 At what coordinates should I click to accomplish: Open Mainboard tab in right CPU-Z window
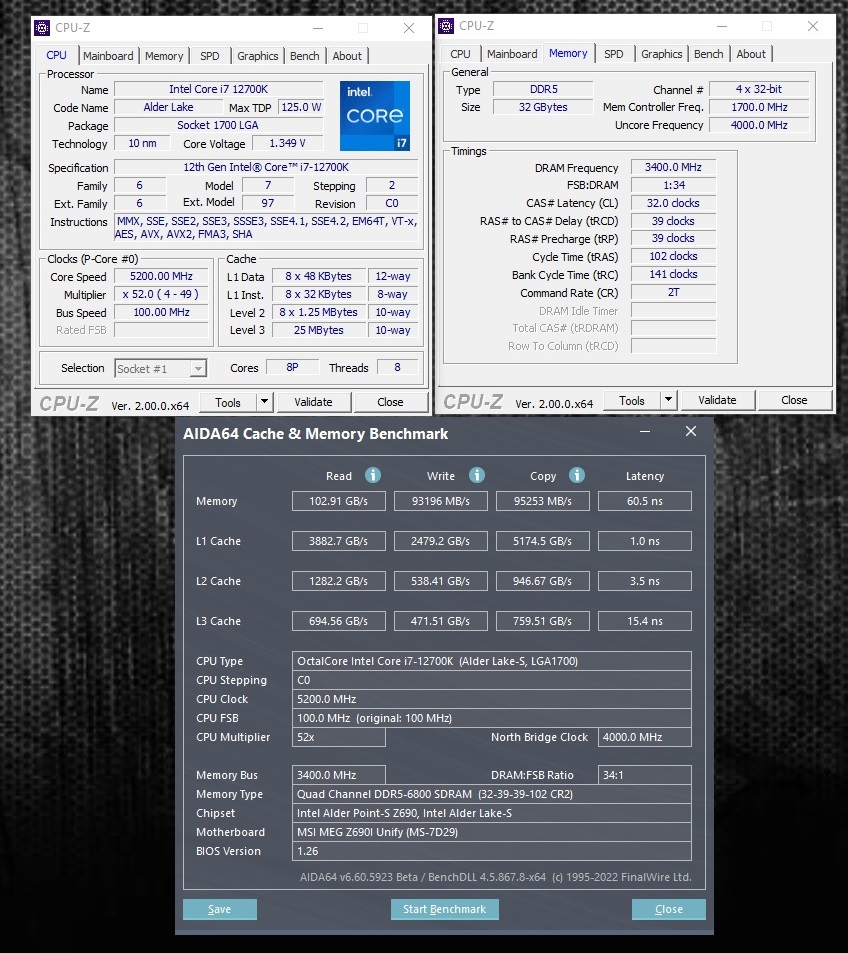coord(512,54)
